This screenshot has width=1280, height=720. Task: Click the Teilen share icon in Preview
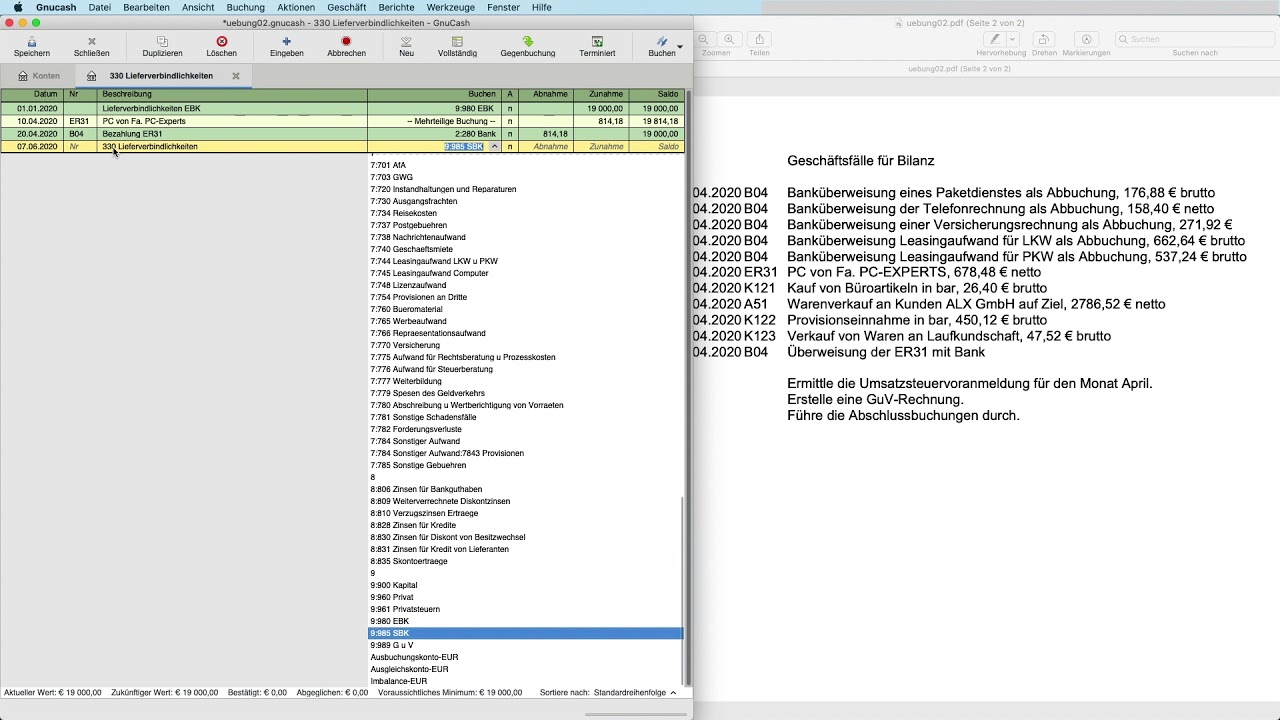pyautogui.click(x=759, y=39)
